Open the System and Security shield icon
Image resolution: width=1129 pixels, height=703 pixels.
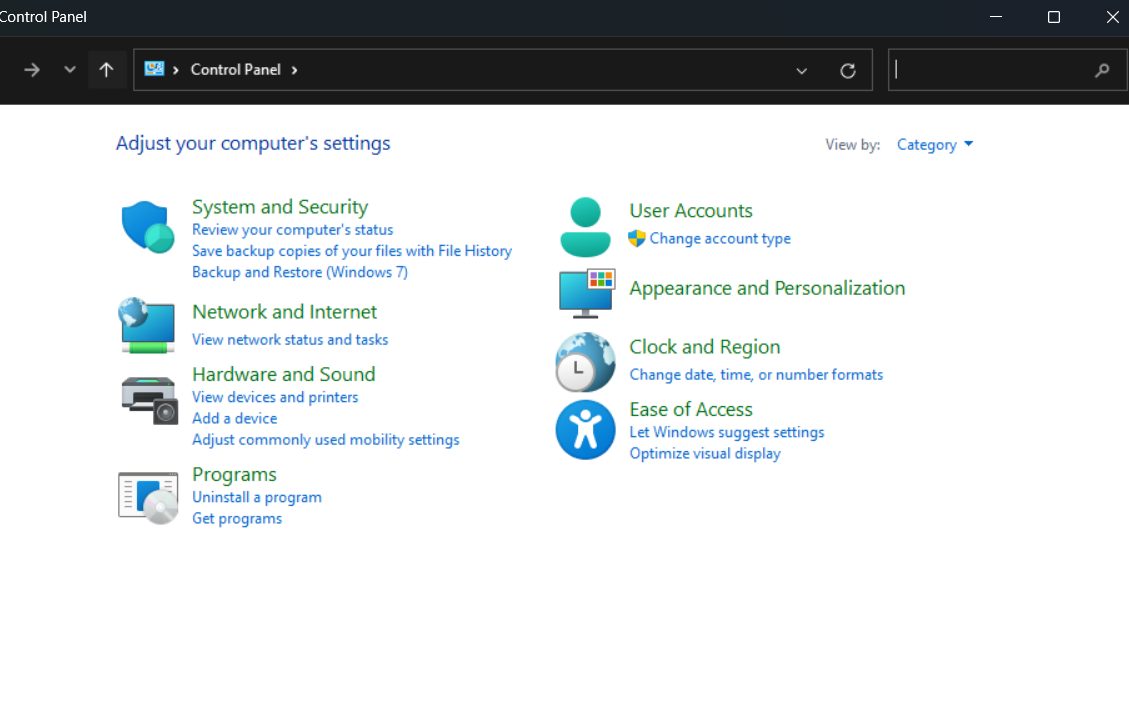(148, 227)
